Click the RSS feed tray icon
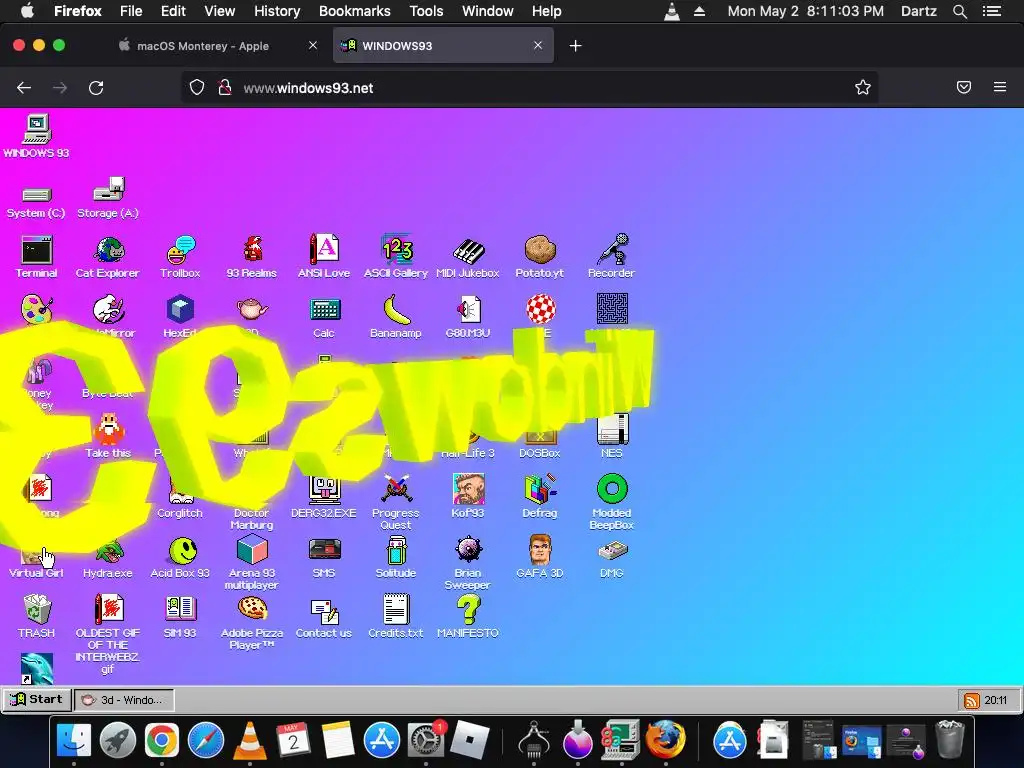Viewport: 1024px width, 768px height. [972, 700]
